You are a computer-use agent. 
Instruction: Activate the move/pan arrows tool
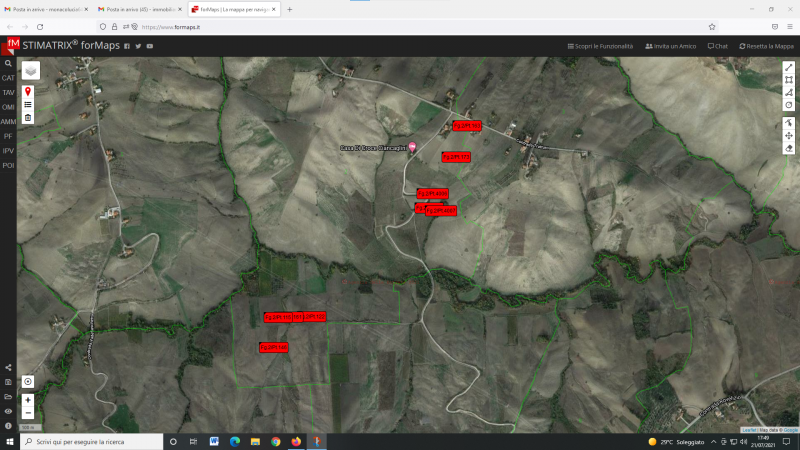point(789,135)
